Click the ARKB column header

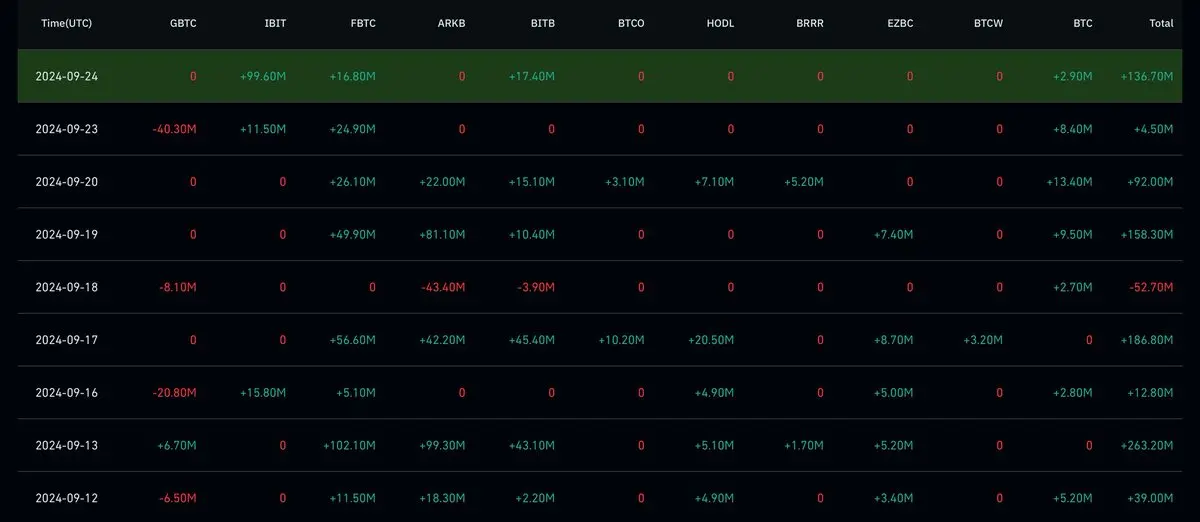point(451,23)
